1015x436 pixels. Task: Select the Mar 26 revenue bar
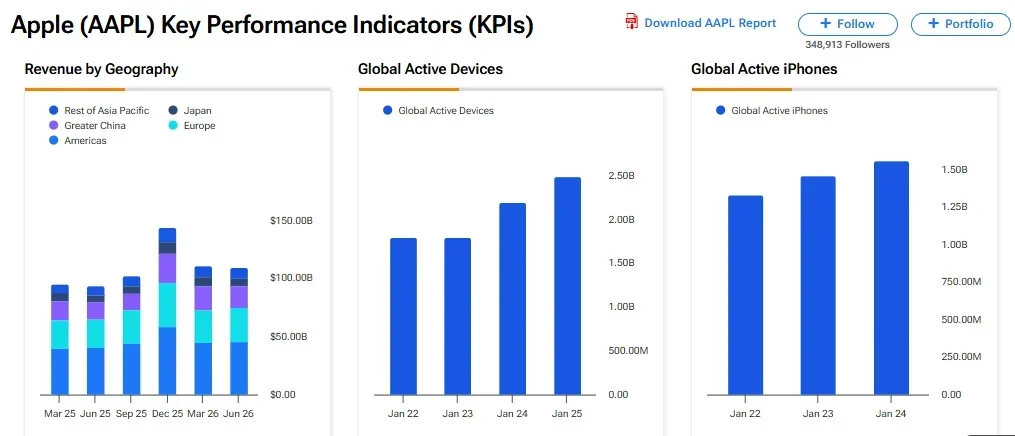(203, 331)
